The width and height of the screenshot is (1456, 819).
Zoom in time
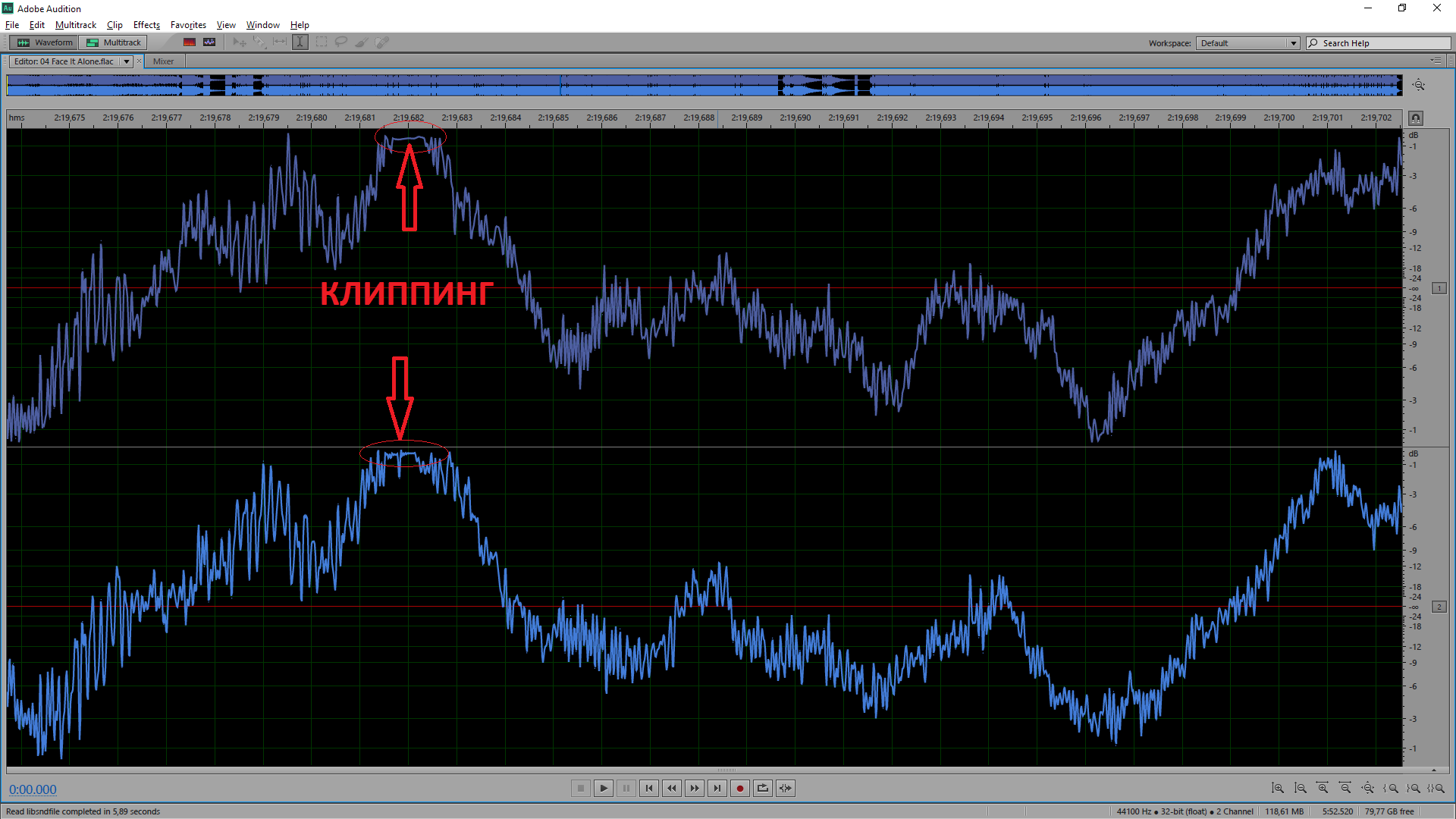click(1323, 789)
